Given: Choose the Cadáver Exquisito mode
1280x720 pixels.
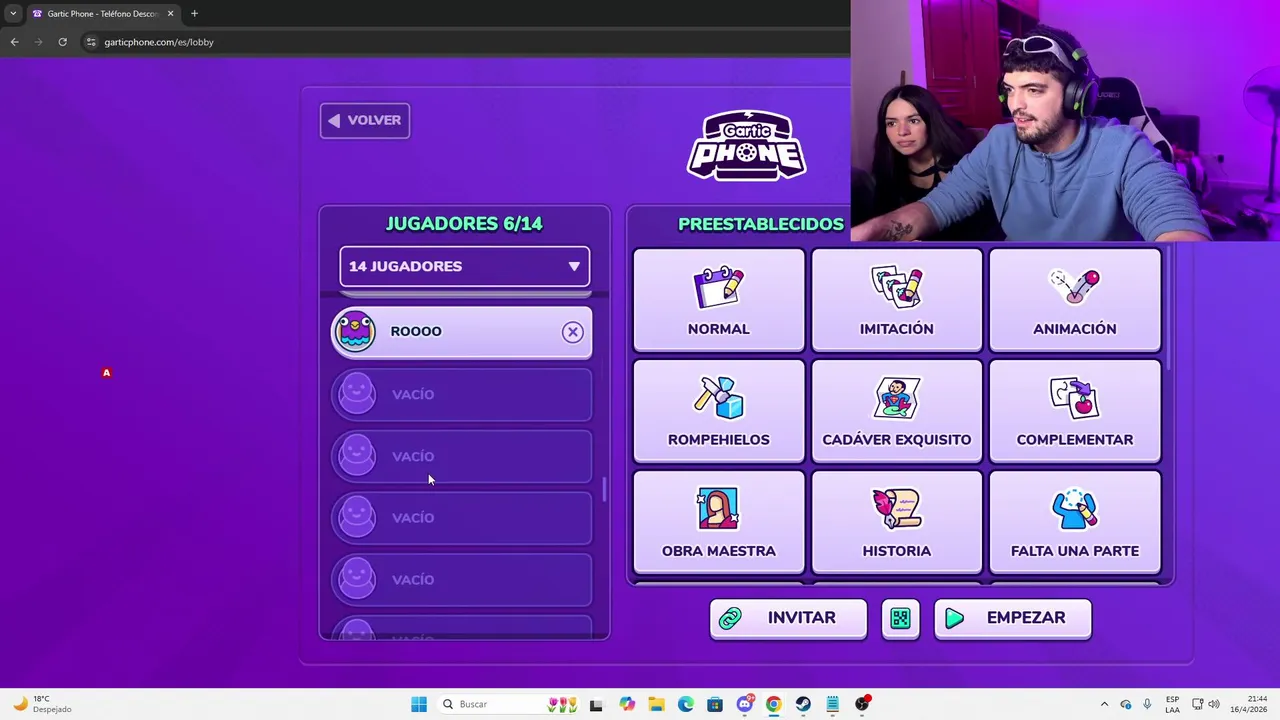Looking at the screenshot, I should pyautogui.click(x=896, y=410).
